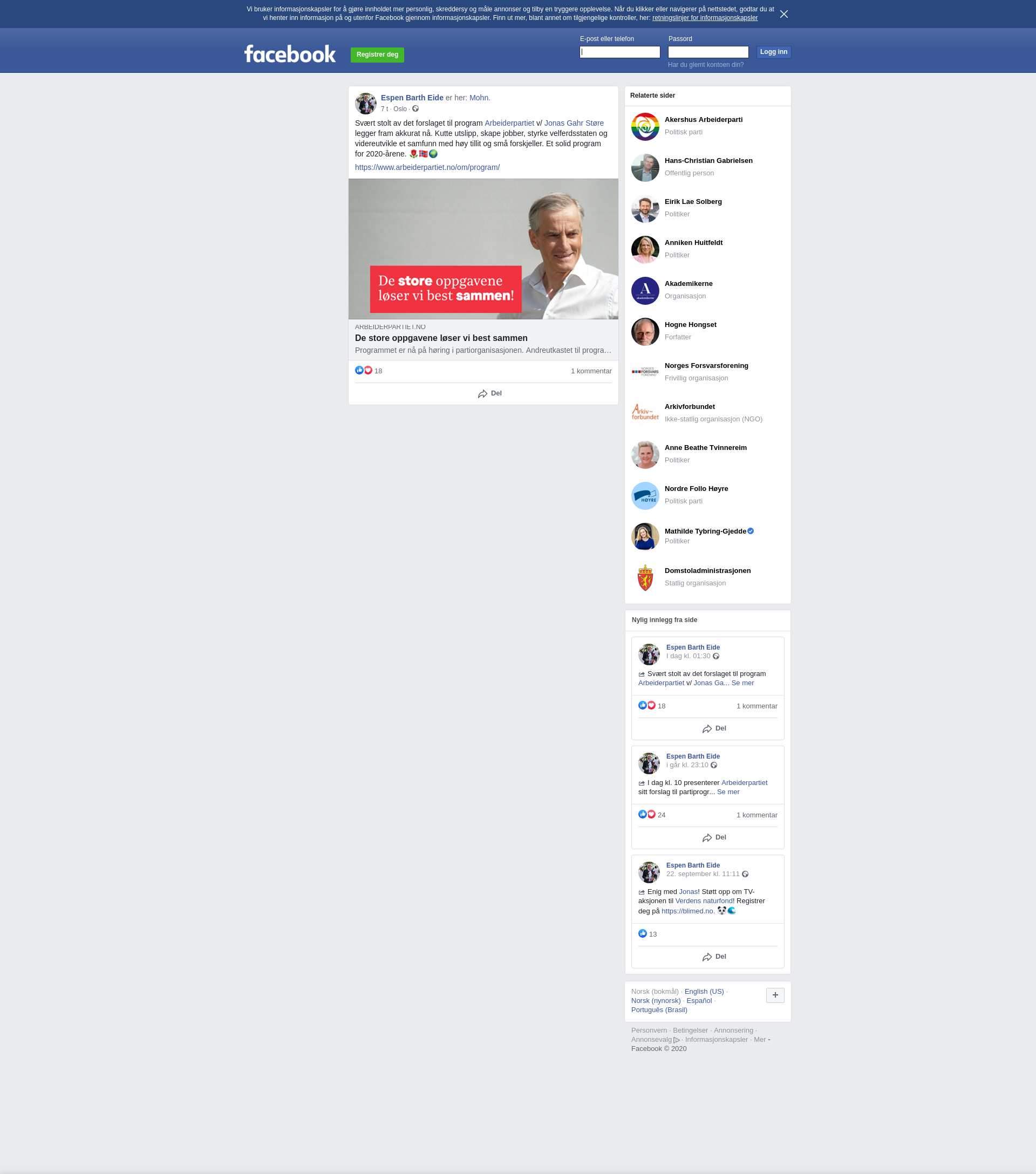The width and height of the screenshot is (1036, 1174).
Task: Open Espen Barth Eide's avatar on main post
Action: tap(365, 104)
